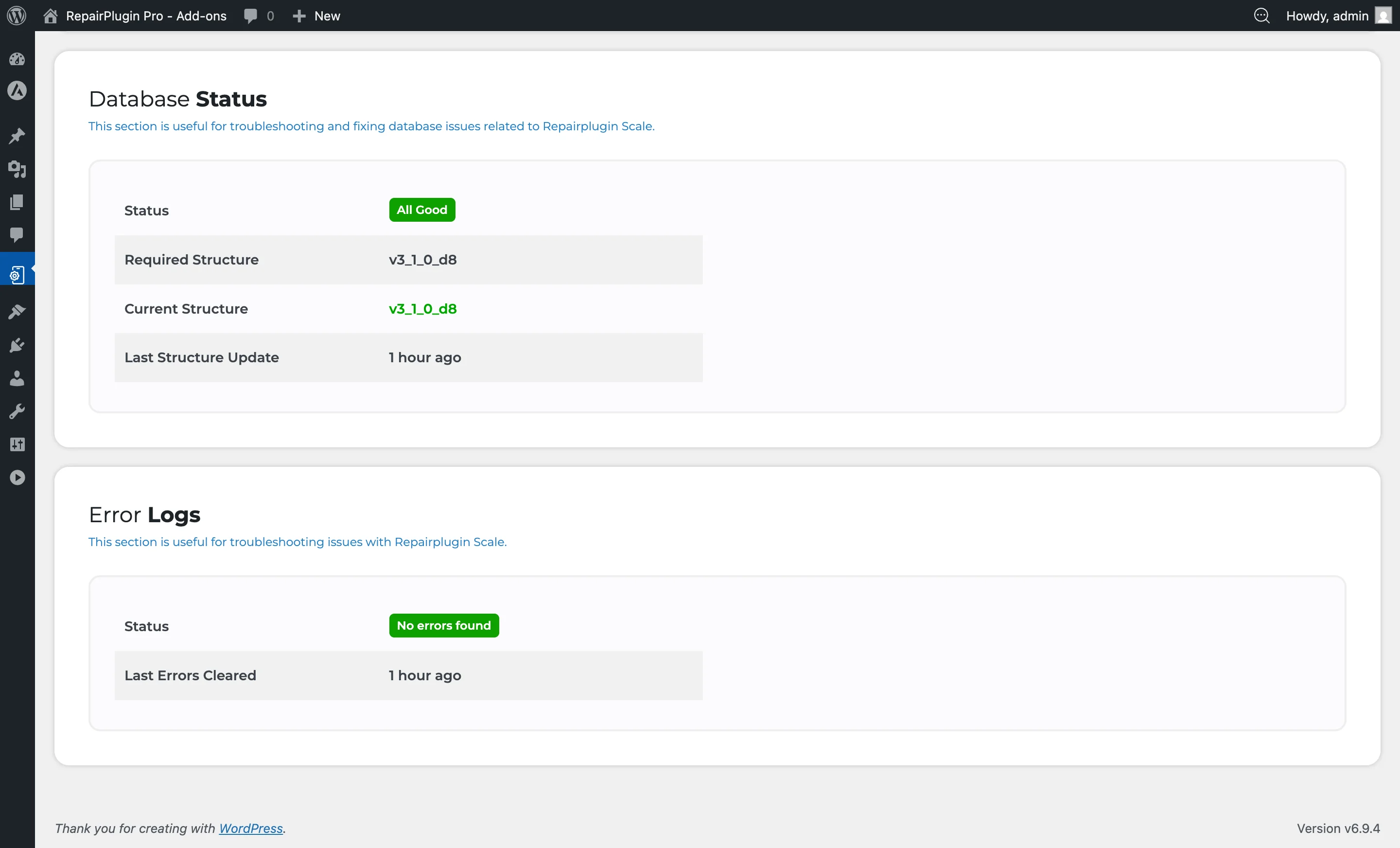Click RepairPlugin Pro - Add-ons in the admin bar
Image resolution: width=1400 pixels, height=848 pixels.
(145, 16)
